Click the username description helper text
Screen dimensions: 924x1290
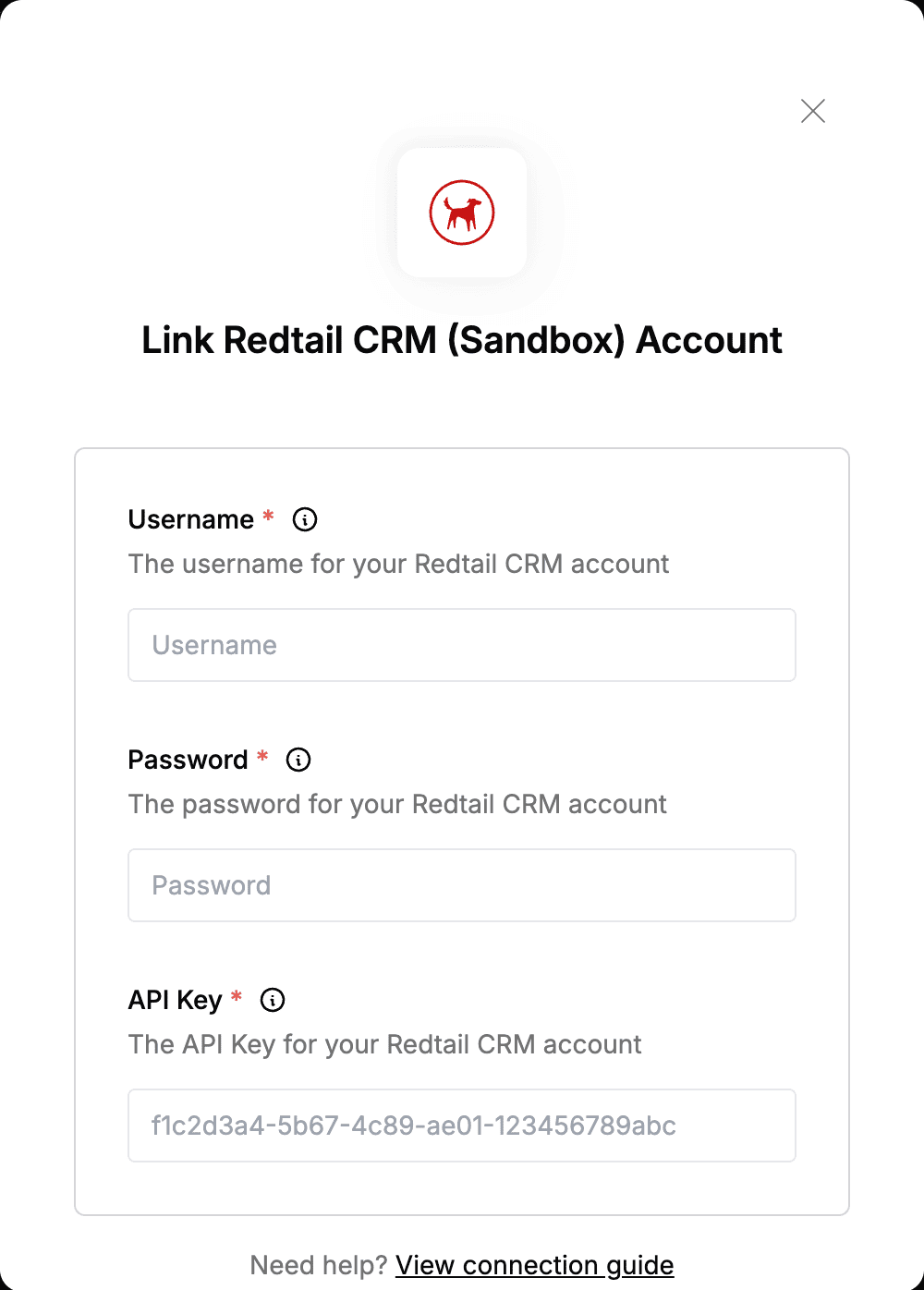(399, 564)
